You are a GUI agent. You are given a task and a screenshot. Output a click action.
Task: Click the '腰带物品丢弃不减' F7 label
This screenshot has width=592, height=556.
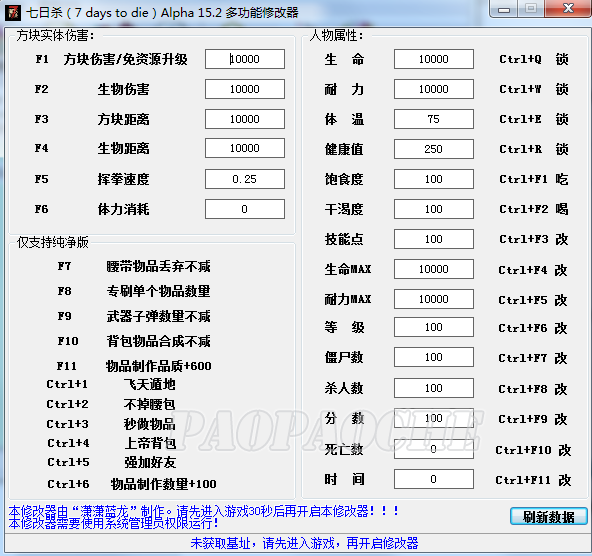point(158,266)
